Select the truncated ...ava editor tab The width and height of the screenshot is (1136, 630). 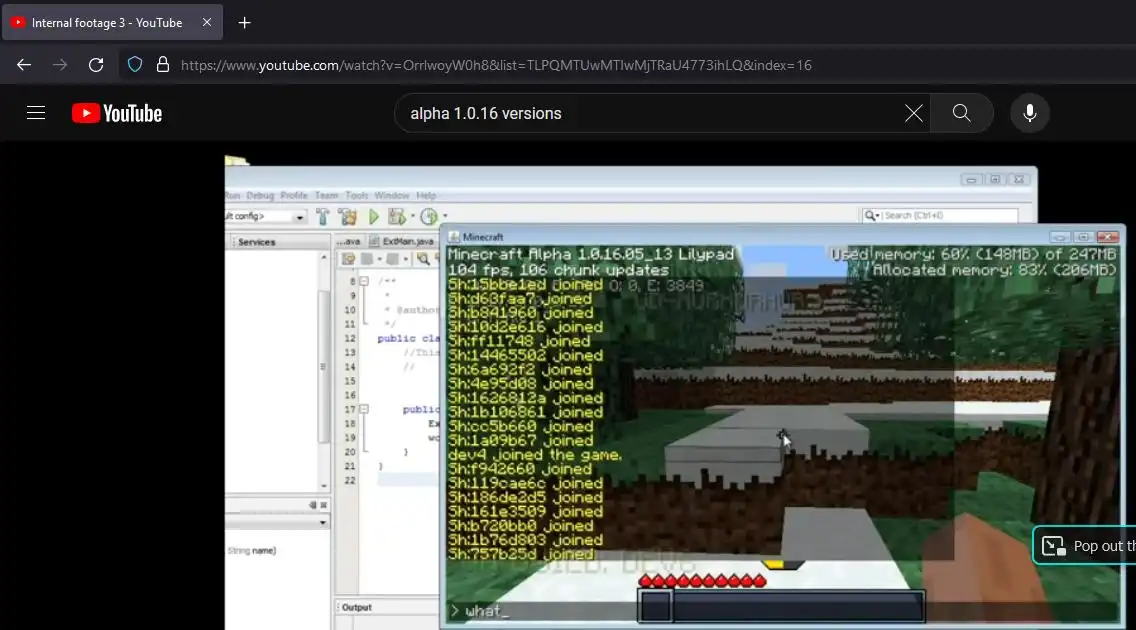(348, 241)
